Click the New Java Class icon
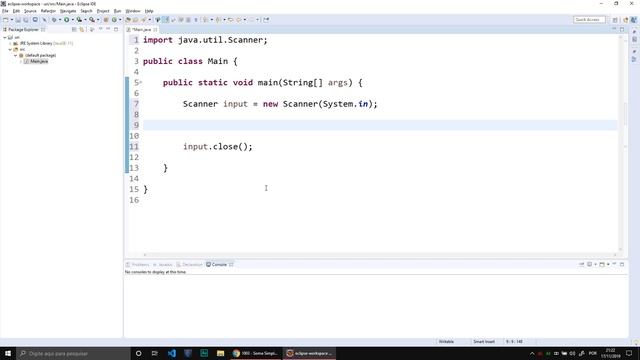The image size is (640, 360). click(114, 20)
